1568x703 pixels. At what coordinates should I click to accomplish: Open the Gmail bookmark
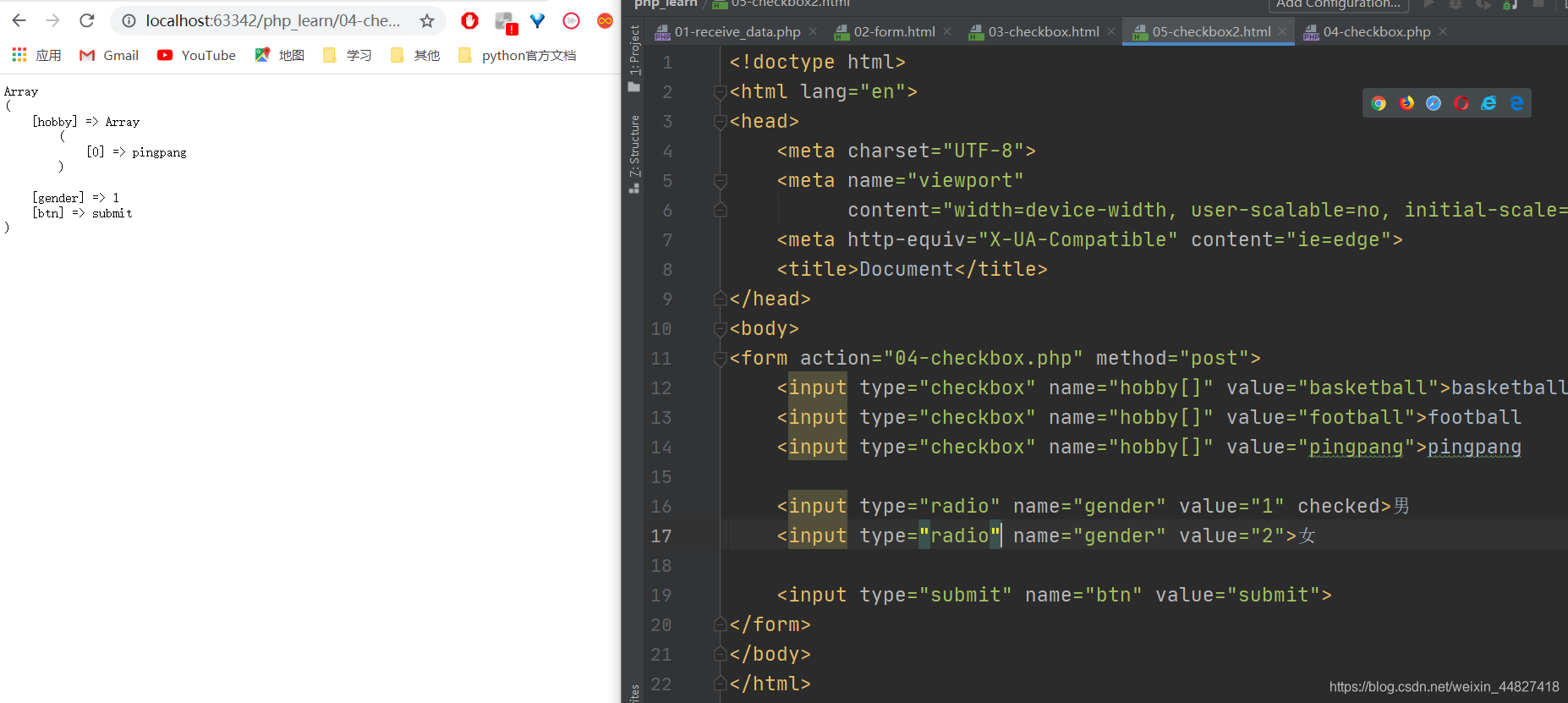pyautogui.click(x=109, y=55)
